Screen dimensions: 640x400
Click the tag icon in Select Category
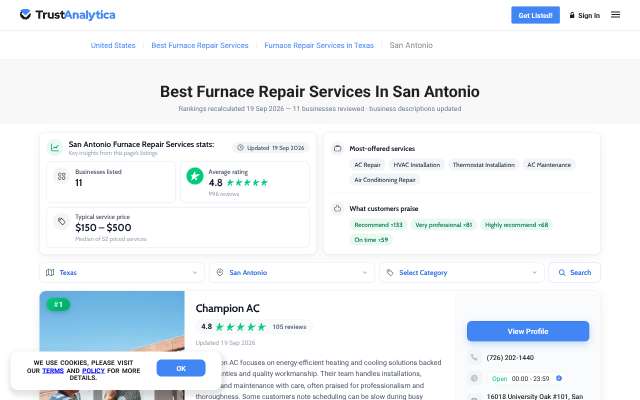390,272
